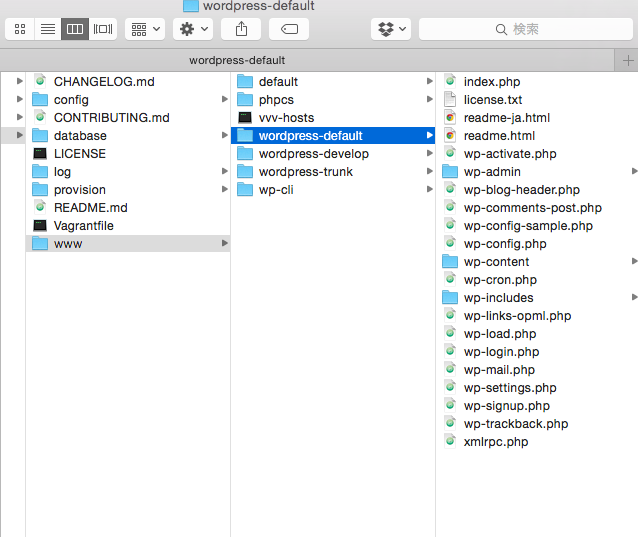Open the wp-content folder
Screen dimensions: 638x537
pyautogui.click(x=537, y=262)
